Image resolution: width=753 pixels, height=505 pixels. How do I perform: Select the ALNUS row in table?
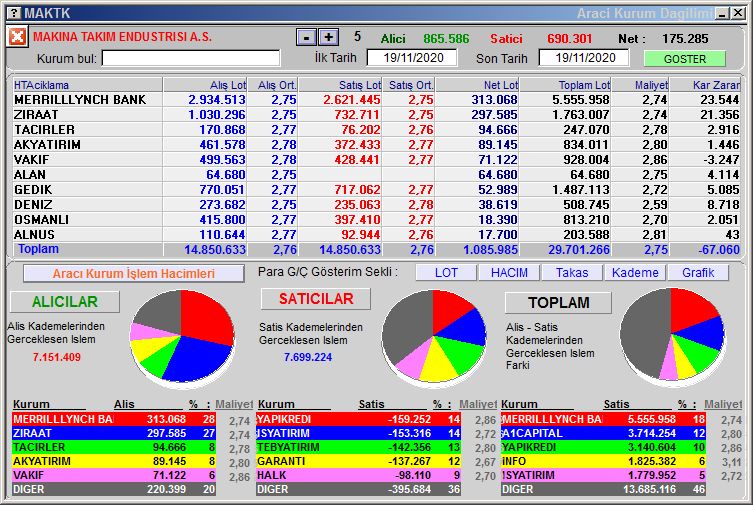376,234
